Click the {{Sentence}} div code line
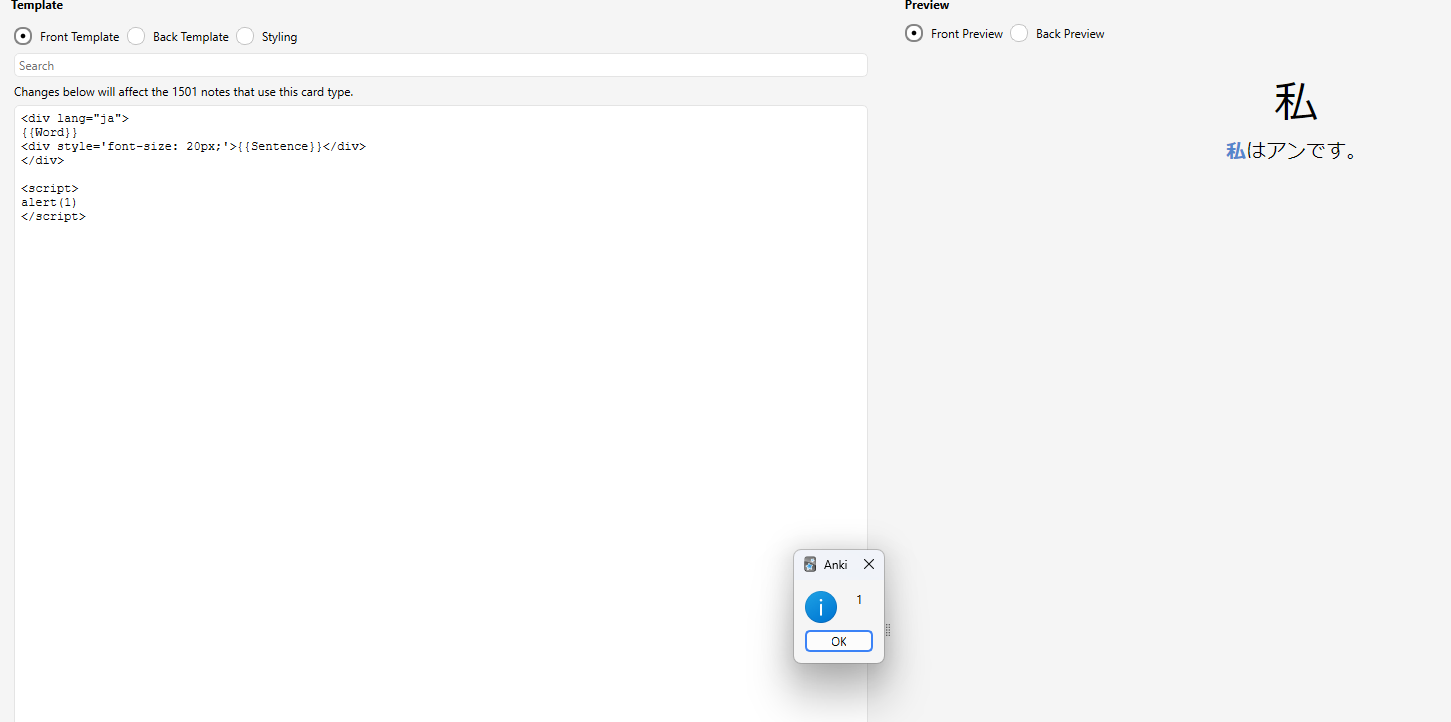This screenshot has width=1451, height=722. pos(193,146)
